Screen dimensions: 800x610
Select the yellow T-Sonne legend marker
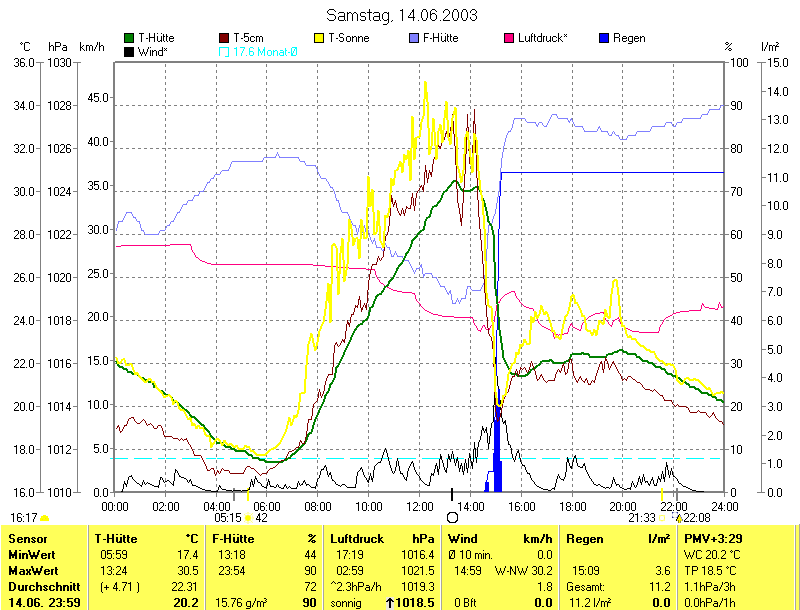(321, 38)
